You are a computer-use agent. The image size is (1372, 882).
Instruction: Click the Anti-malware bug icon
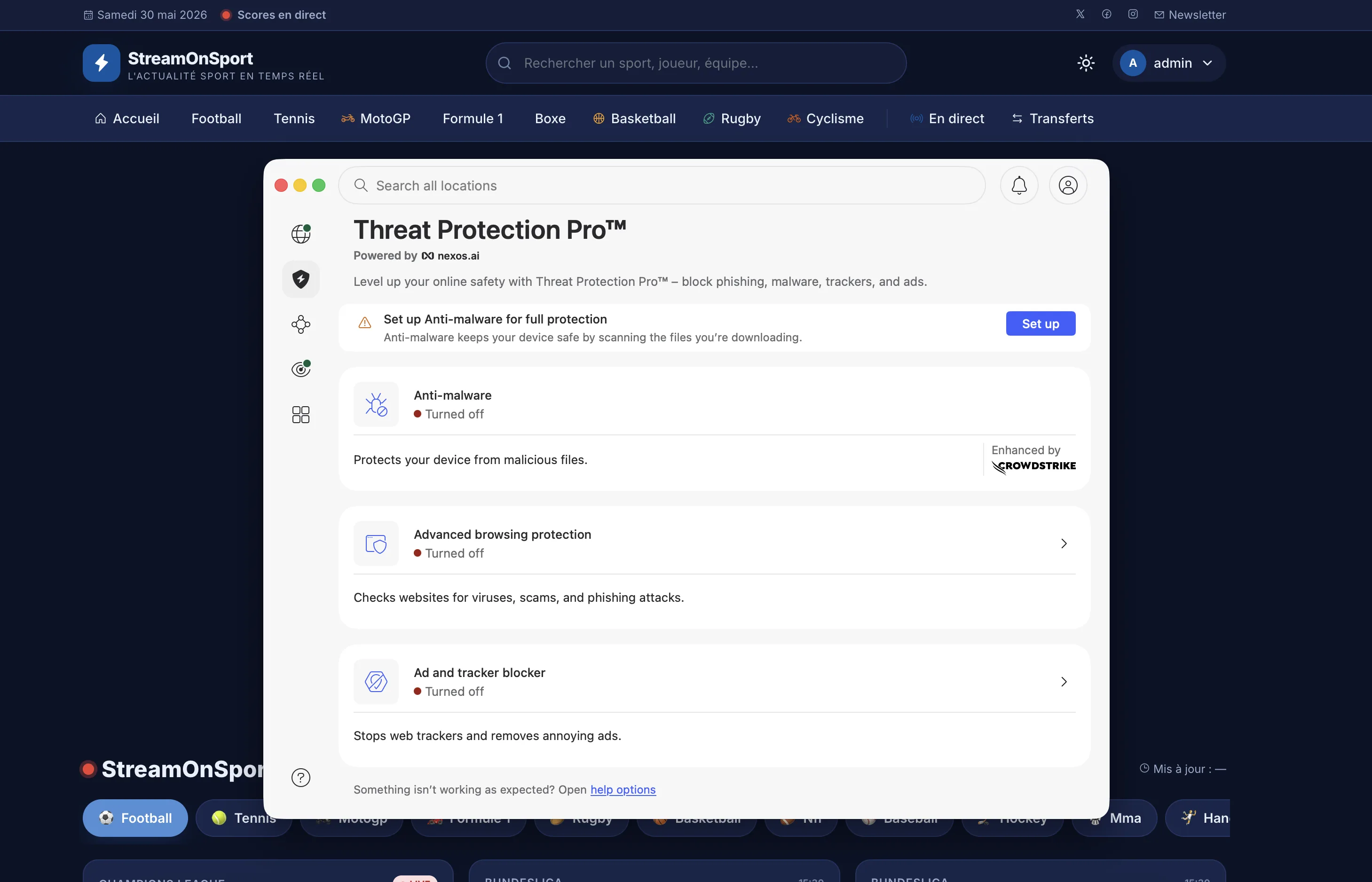coord(376,404)
